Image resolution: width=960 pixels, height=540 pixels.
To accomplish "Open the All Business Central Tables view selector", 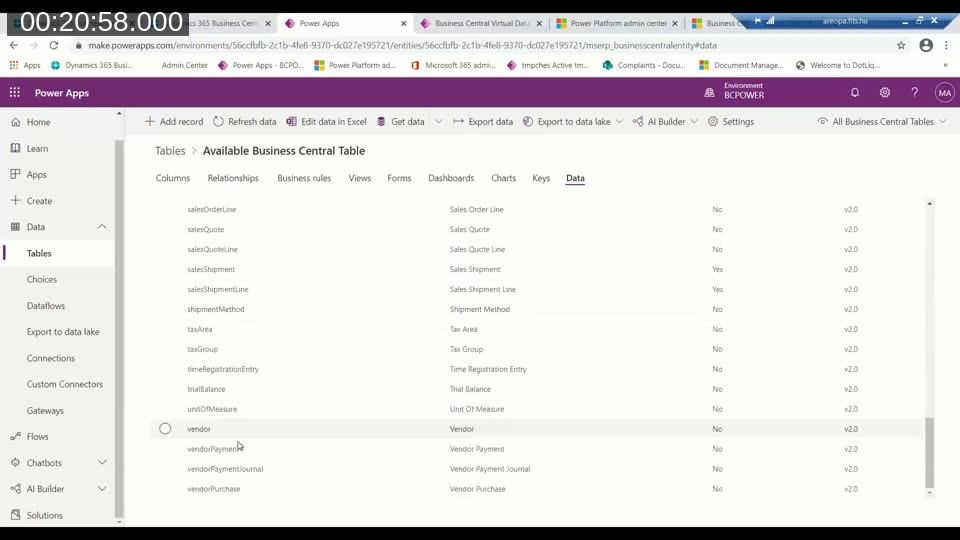I will point(882,122).
